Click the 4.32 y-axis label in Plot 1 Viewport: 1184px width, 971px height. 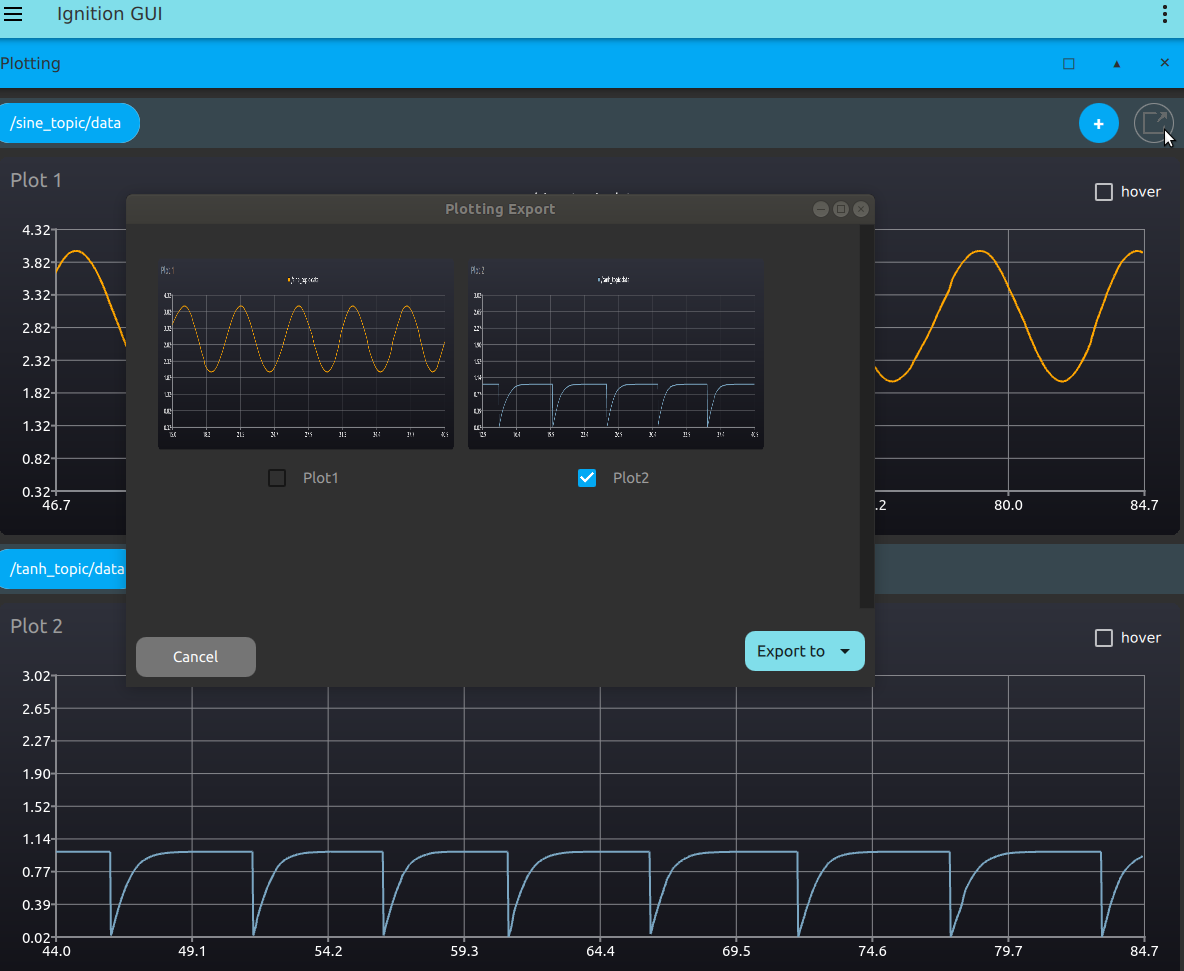point(36,230)
